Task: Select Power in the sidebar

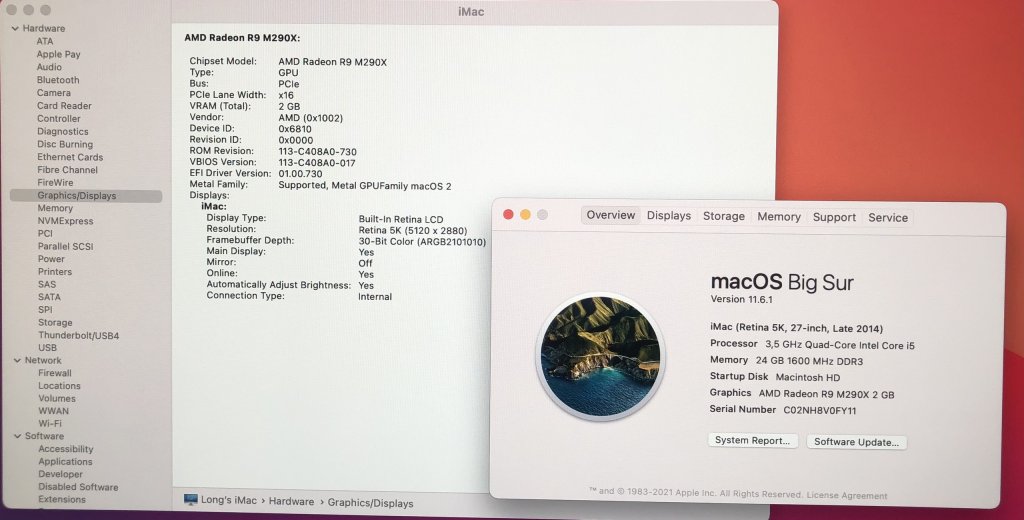Action: [x=51, y=259]
